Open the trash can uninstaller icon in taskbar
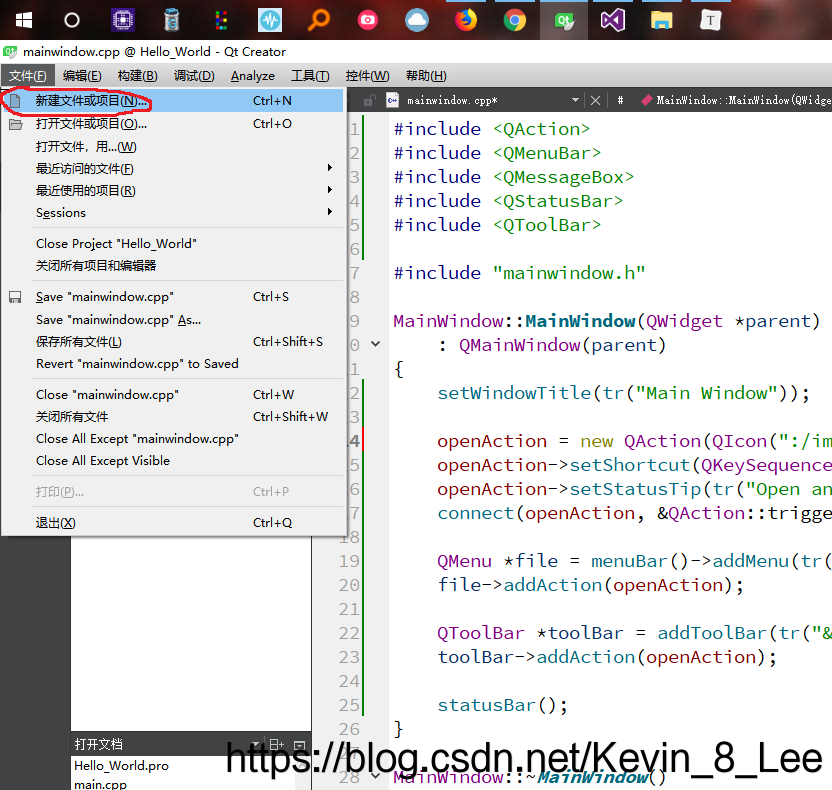Viewport: 832px width, 790px height. (171, 21)
